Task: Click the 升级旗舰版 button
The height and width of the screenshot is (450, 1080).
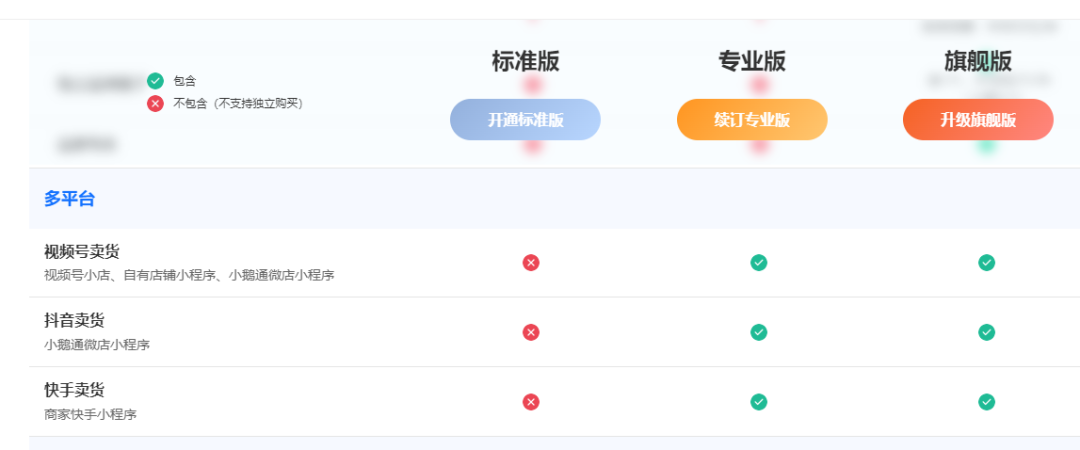Action: pos(978,120)
